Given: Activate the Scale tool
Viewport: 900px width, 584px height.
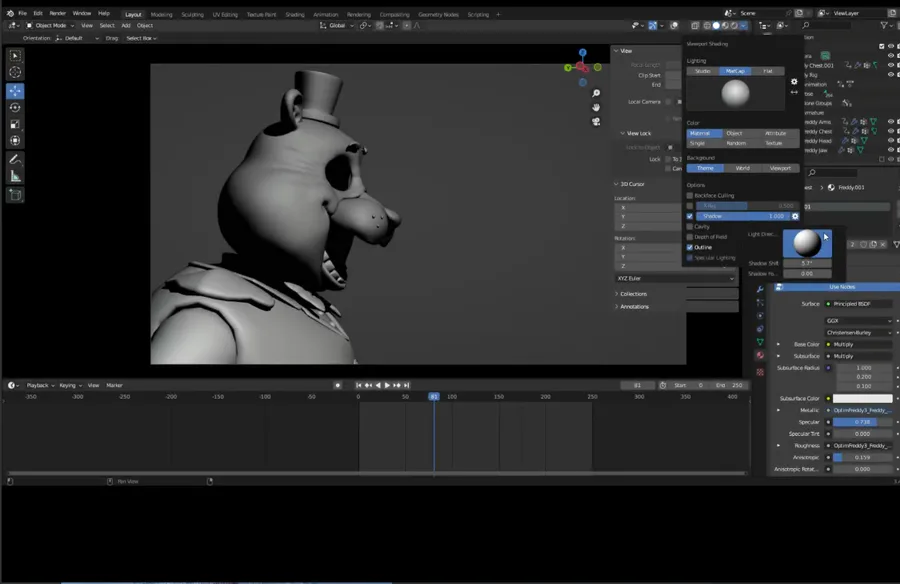Looking at the screenshot, I should click(15, 124).
